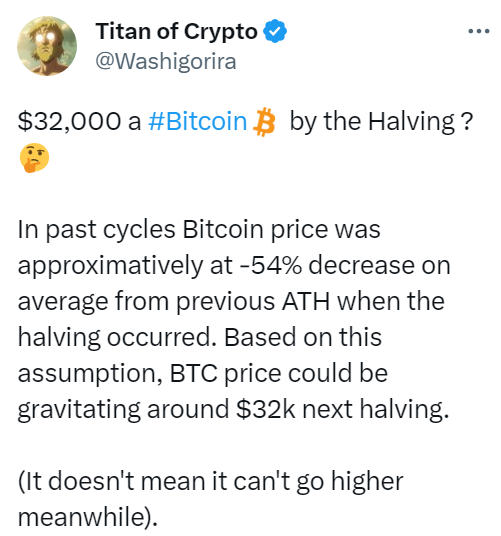This screenshot has width=501, height=536.
Task: Click the "gravitating around" phrase
Action: (123, 410)
